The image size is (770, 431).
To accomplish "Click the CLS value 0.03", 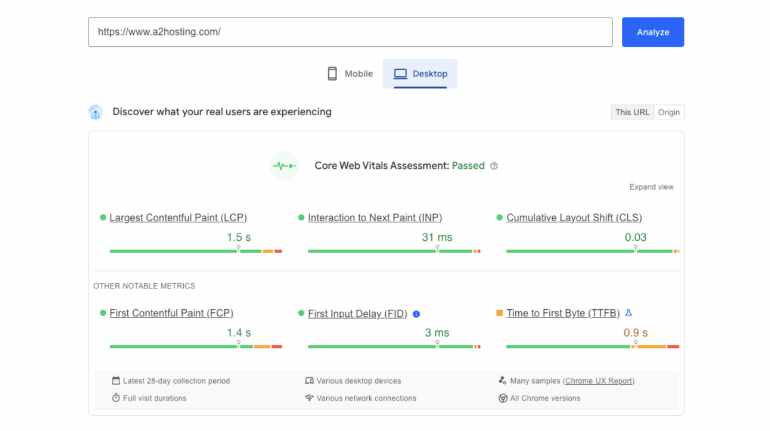I will tap(635, 238).
